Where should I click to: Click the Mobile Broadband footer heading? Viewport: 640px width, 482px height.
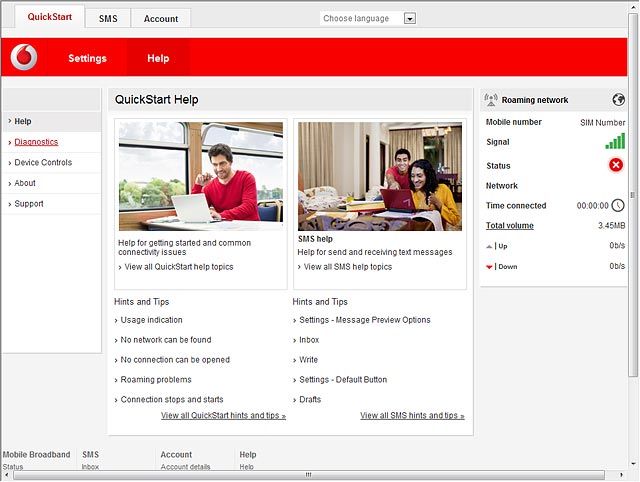click(x=36, y=454)
